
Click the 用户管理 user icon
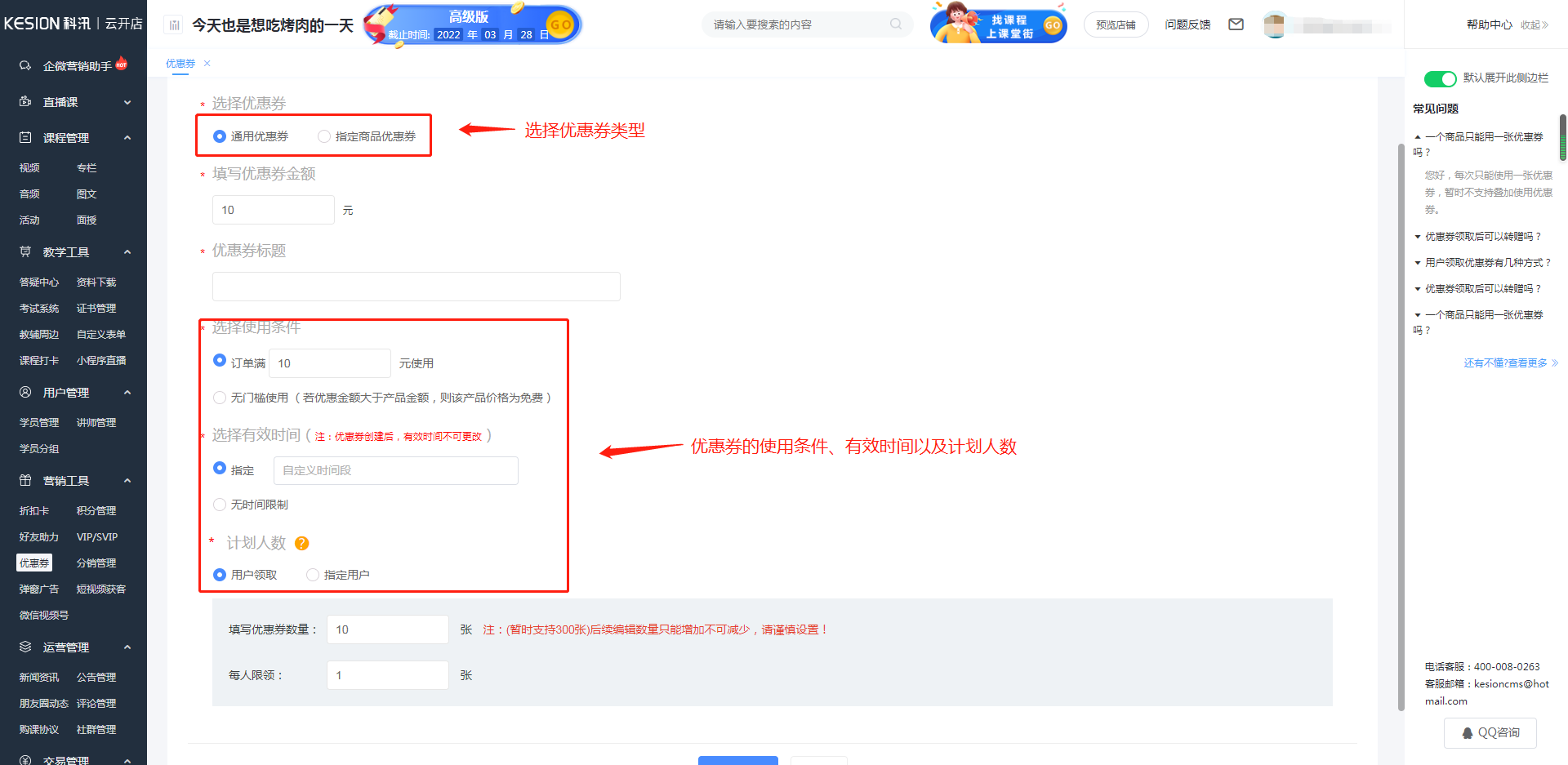25,392
